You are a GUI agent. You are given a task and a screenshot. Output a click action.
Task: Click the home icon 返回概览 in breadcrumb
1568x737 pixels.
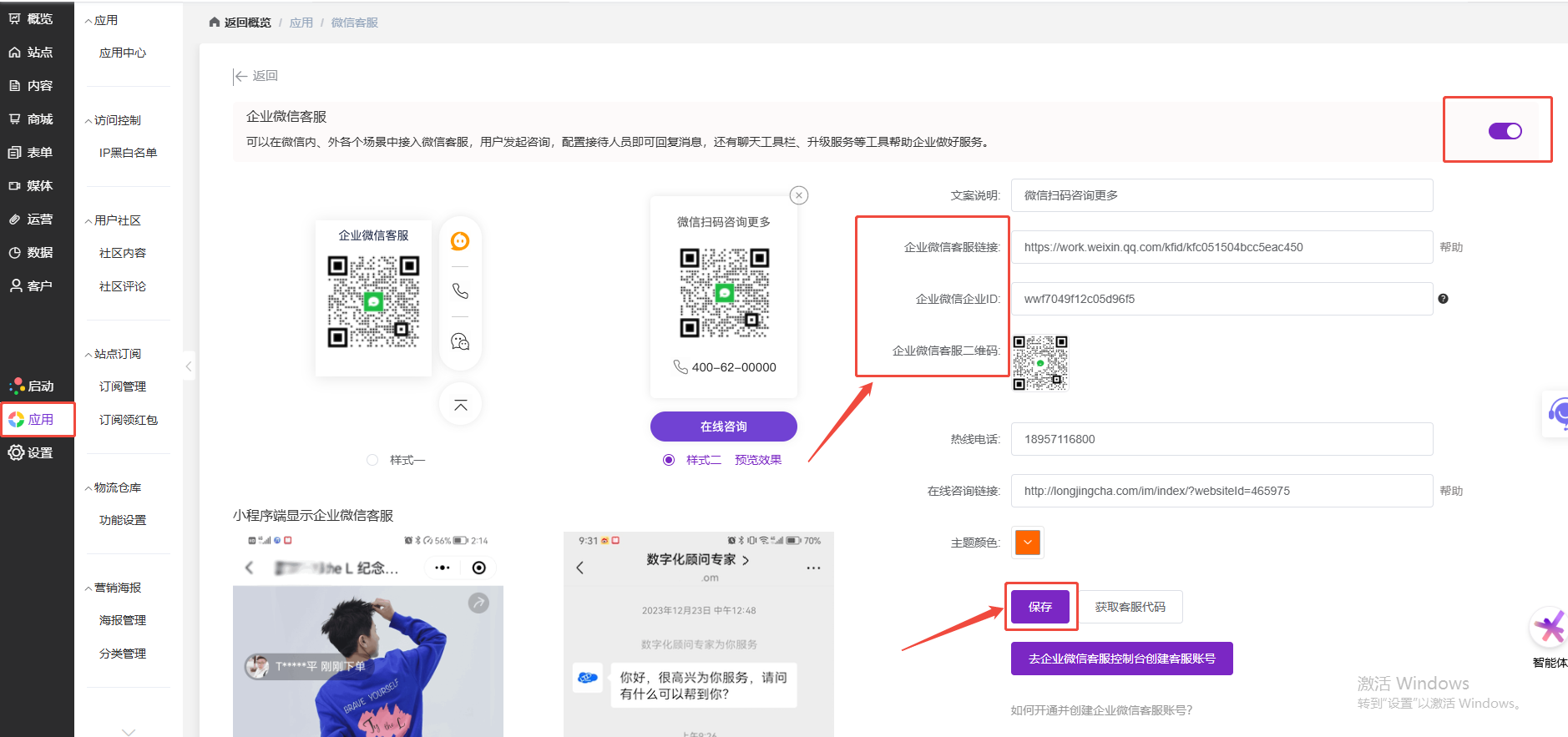(x=215, y=23)
